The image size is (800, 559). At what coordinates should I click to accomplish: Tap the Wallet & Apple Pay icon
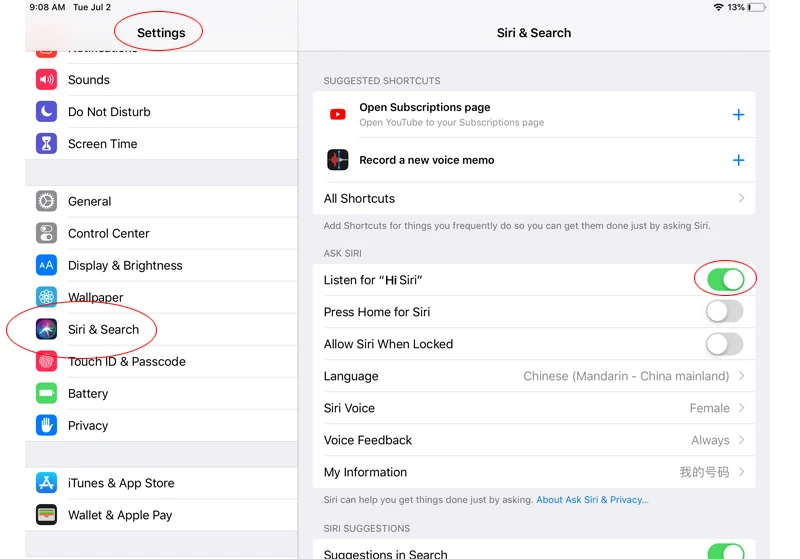pos(46,515)
